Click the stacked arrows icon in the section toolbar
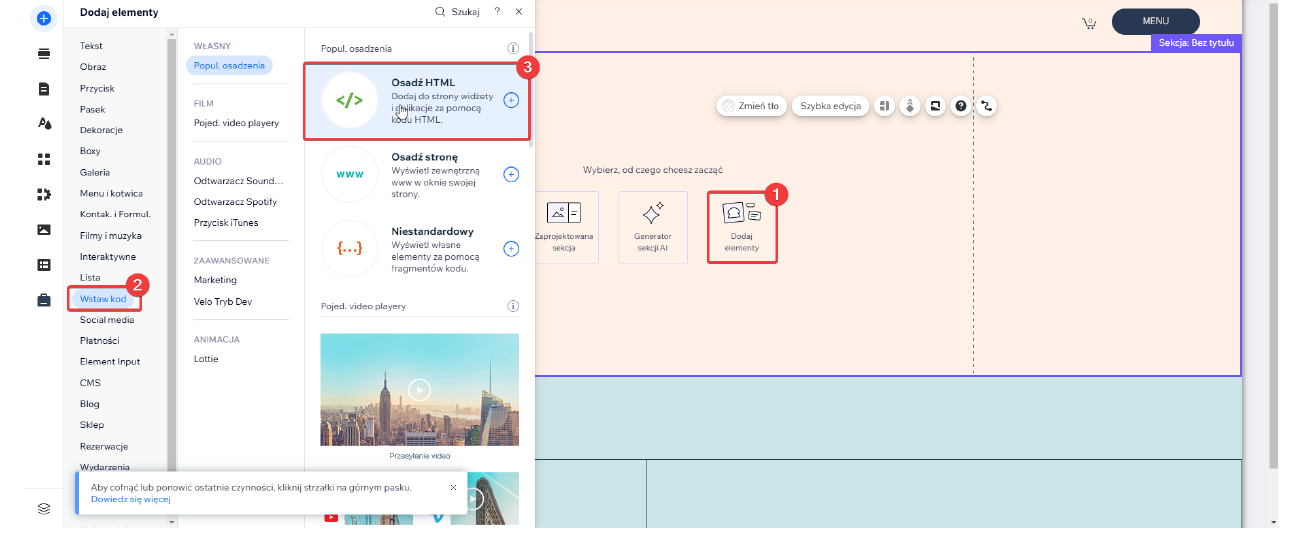 click(x=909, y=105)
